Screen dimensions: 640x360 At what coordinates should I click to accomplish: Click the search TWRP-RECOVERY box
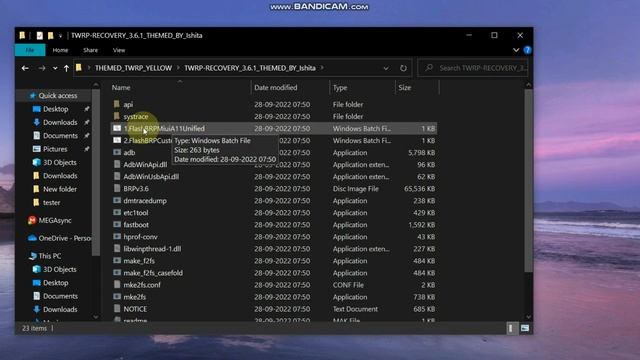[x=474, y=68]
